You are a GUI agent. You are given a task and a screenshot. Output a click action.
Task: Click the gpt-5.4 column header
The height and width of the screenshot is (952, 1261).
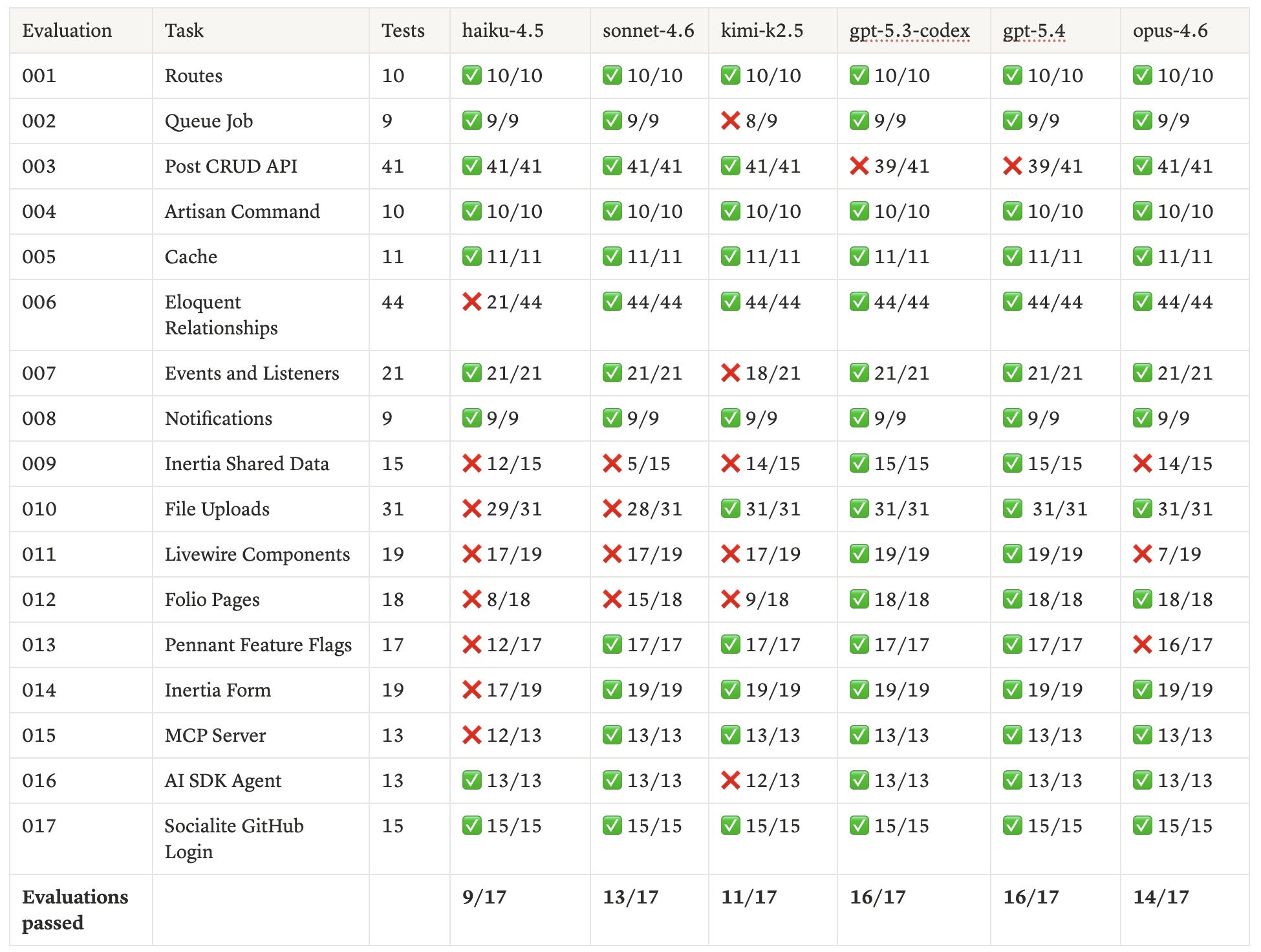click(x=1033, y=30)
